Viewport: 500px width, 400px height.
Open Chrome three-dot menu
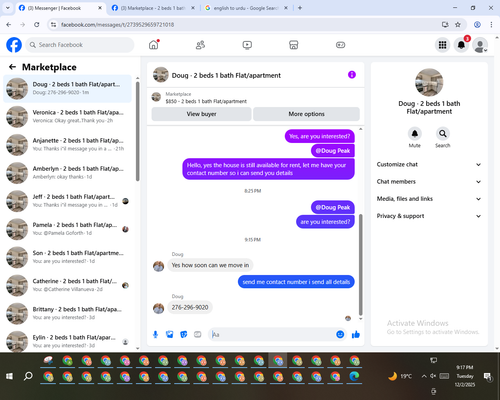(491, 25)
